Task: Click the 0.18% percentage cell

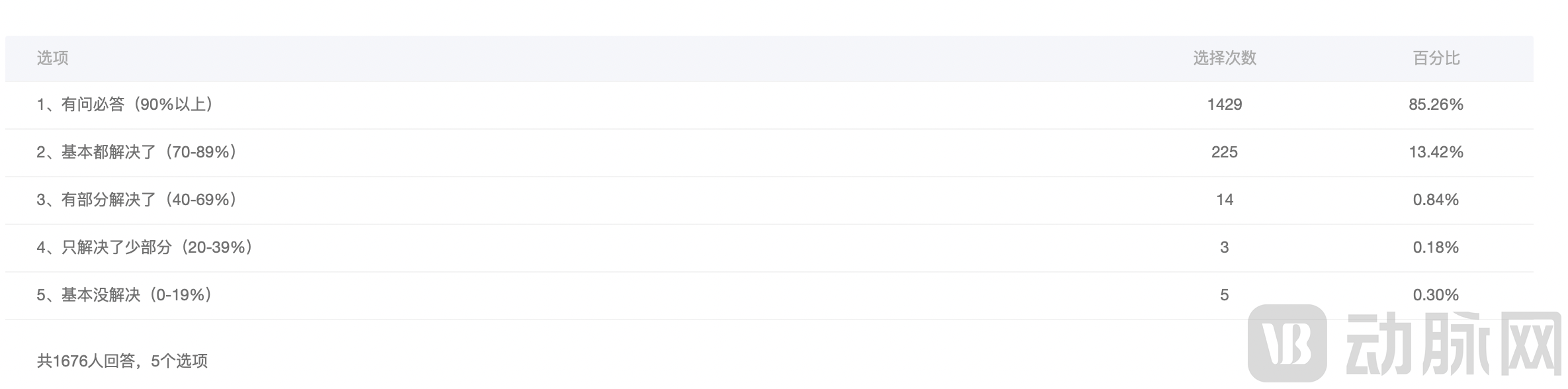Action: (1436, 247)
